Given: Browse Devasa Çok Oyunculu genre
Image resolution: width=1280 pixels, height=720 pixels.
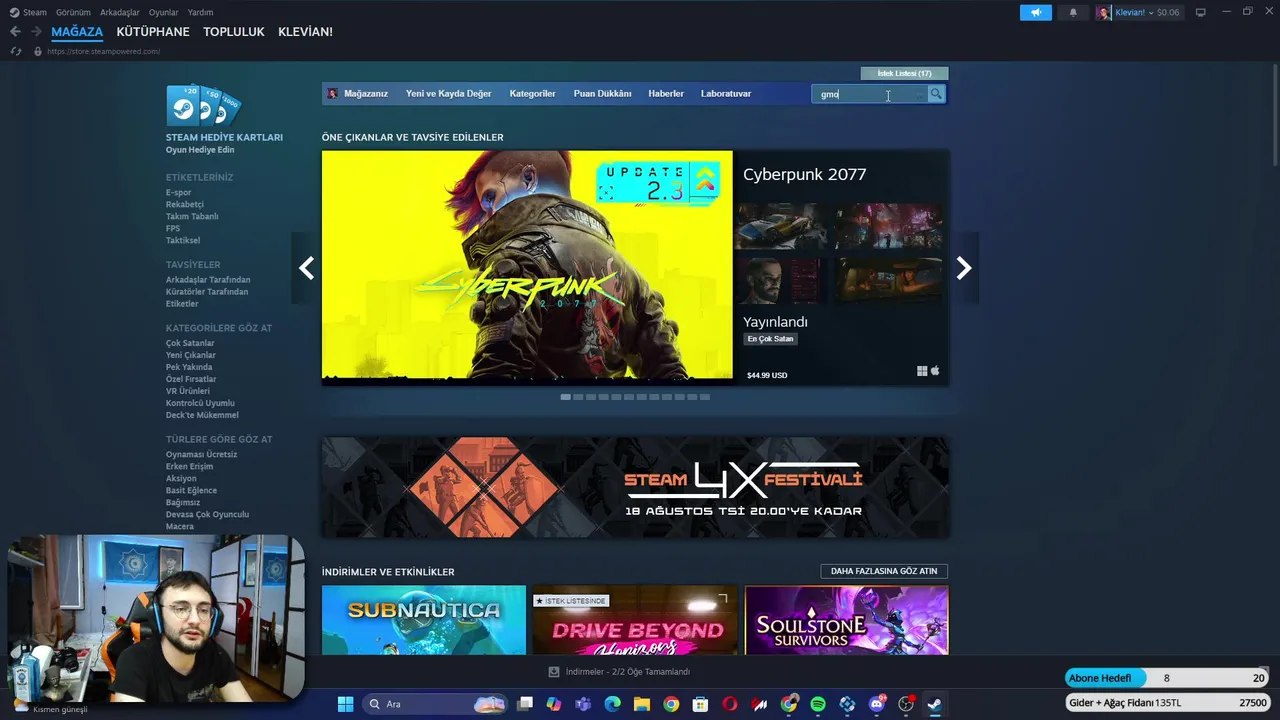Looking at the screenshot, I should pyautogui.click(x=207, y=514).
